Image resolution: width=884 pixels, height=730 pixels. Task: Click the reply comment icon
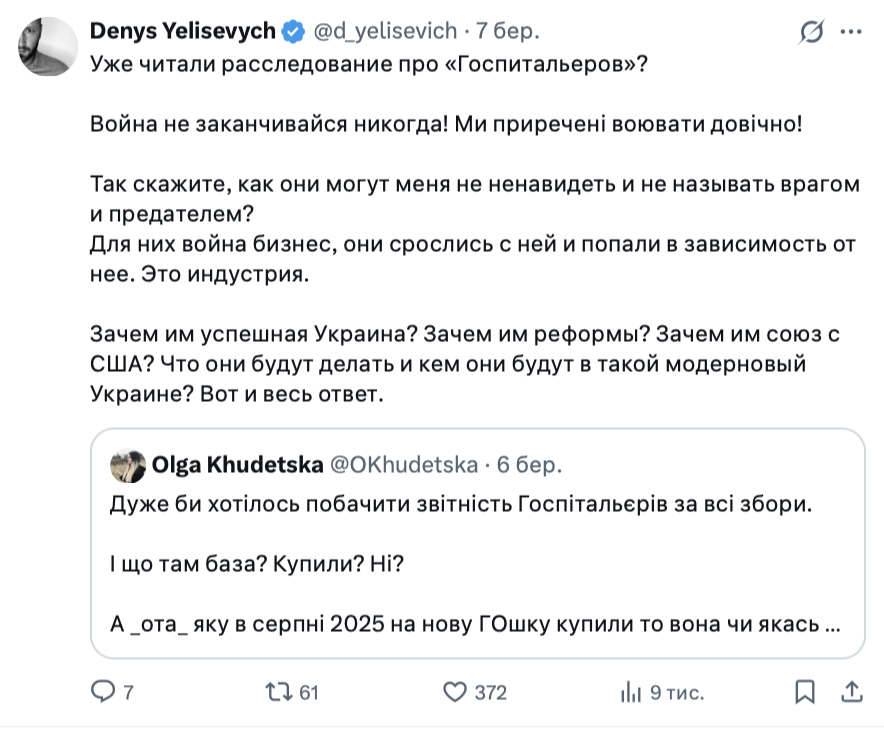tap(103, 691)
